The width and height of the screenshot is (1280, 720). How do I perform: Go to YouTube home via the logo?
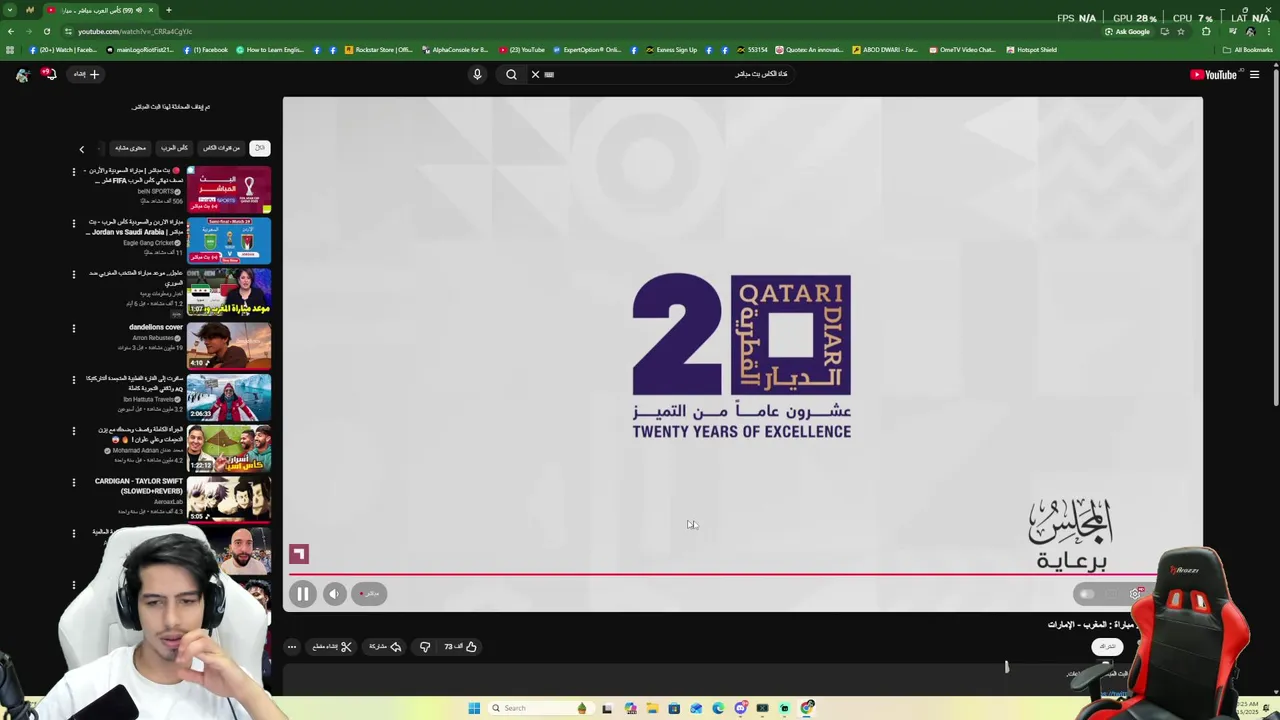click(1213, 74)
